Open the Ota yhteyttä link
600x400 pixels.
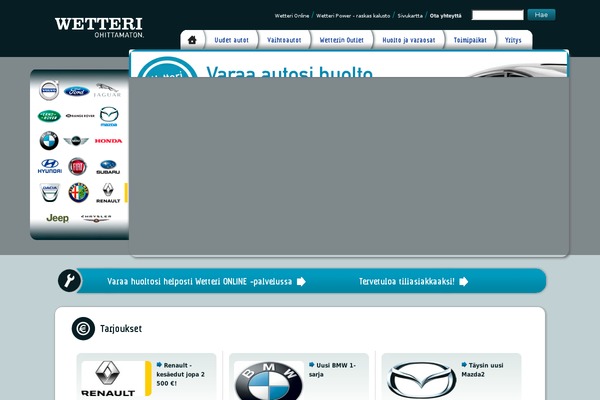pyautogui.click(x=446, y=16)
